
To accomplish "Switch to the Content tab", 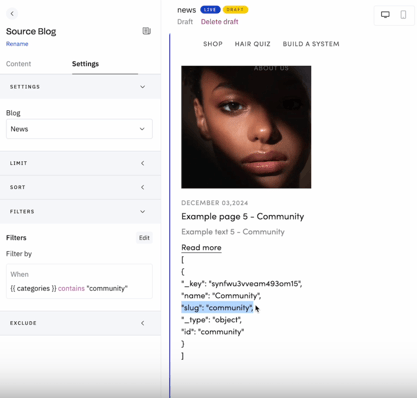I will [18, 64].
